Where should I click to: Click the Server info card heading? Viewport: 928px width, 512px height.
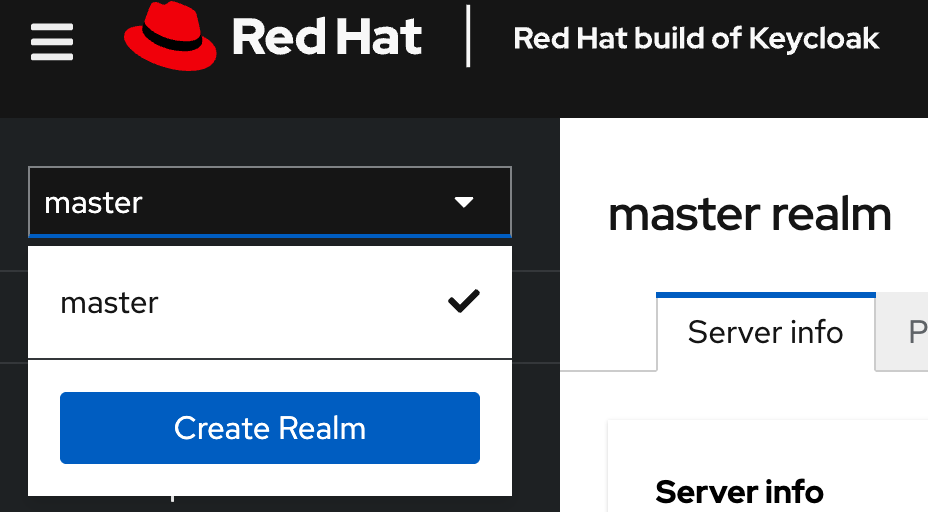point(739,492)
